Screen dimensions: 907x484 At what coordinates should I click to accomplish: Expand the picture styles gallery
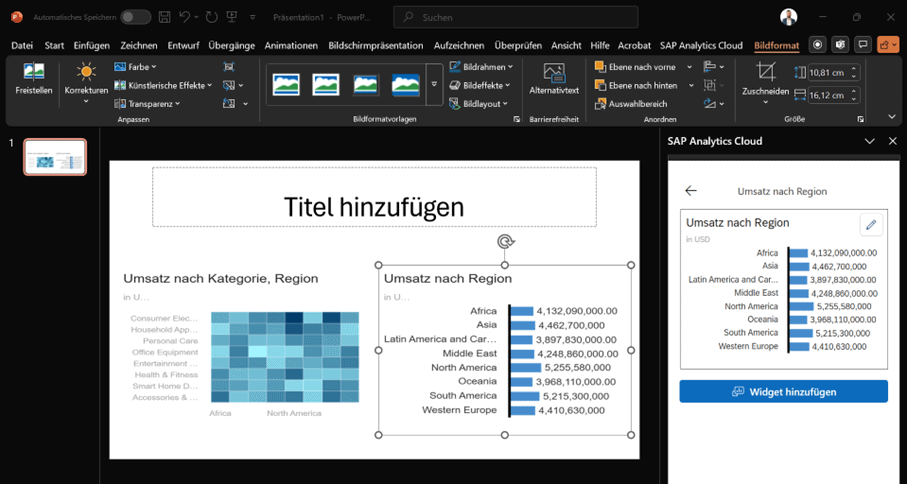click(x=434, y=85)
